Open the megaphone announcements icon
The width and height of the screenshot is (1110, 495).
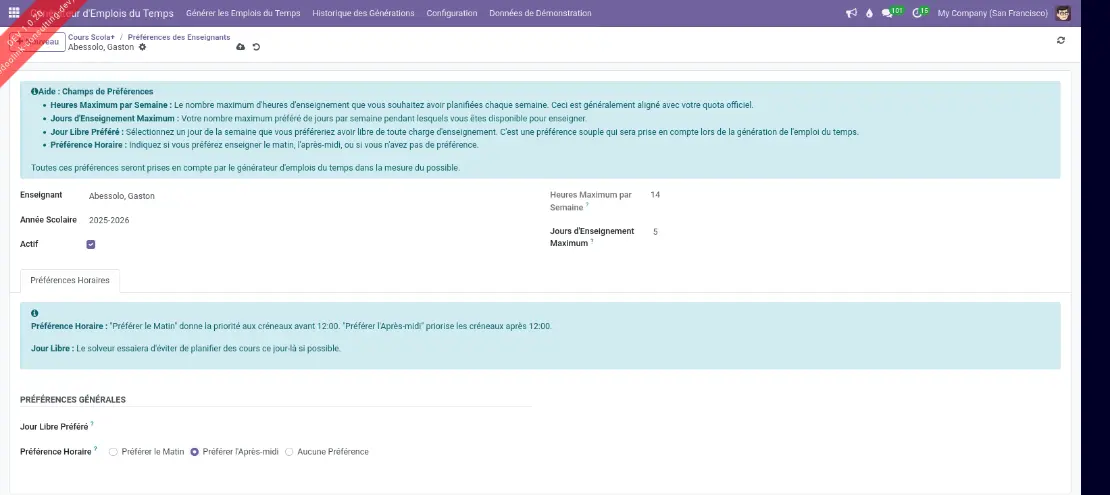[851, 13]
